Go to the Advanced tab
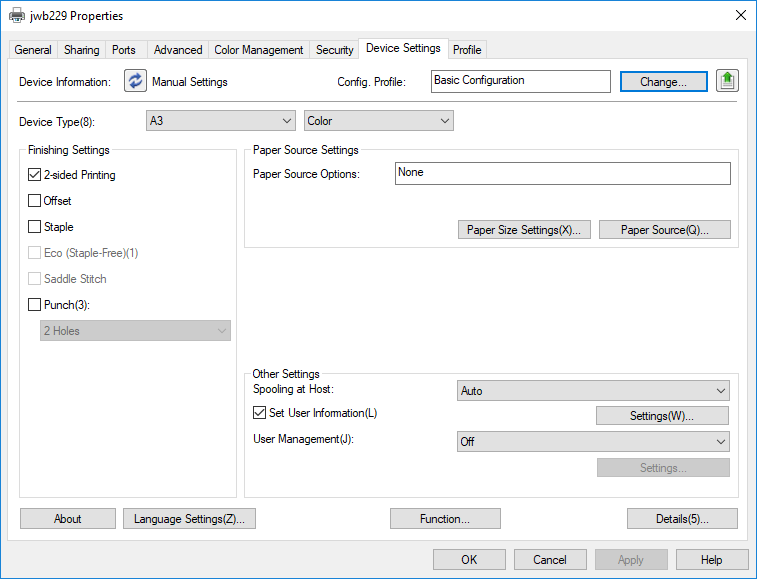This screenshot has height=579, width=757. (x=178, y=50)
